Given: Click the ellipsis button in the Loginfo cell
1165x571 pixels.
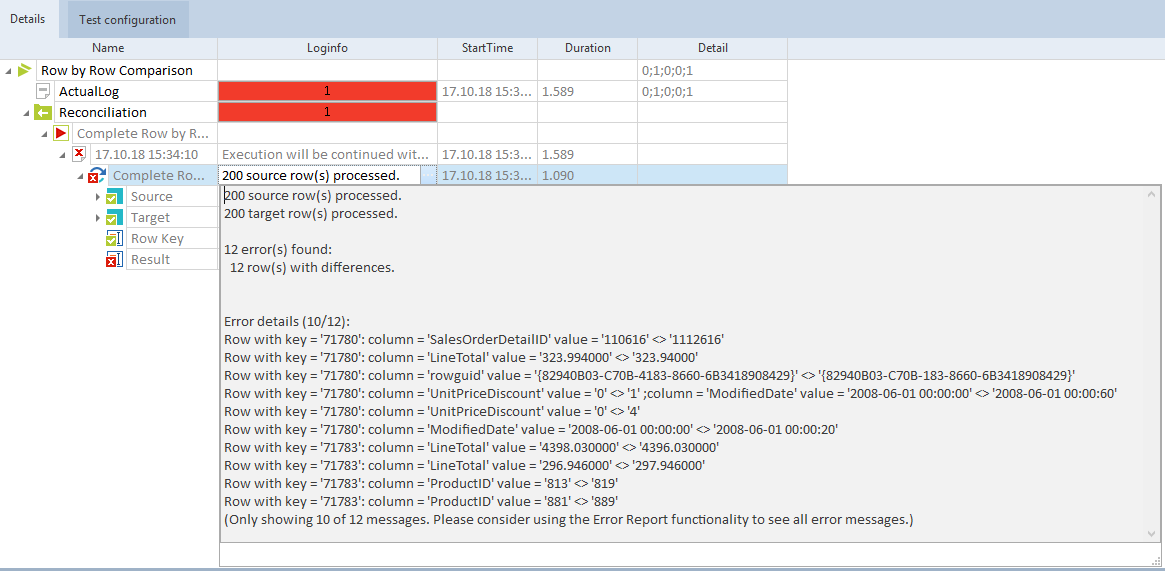Looking at the screenshot, I should (x=428, y=176).
